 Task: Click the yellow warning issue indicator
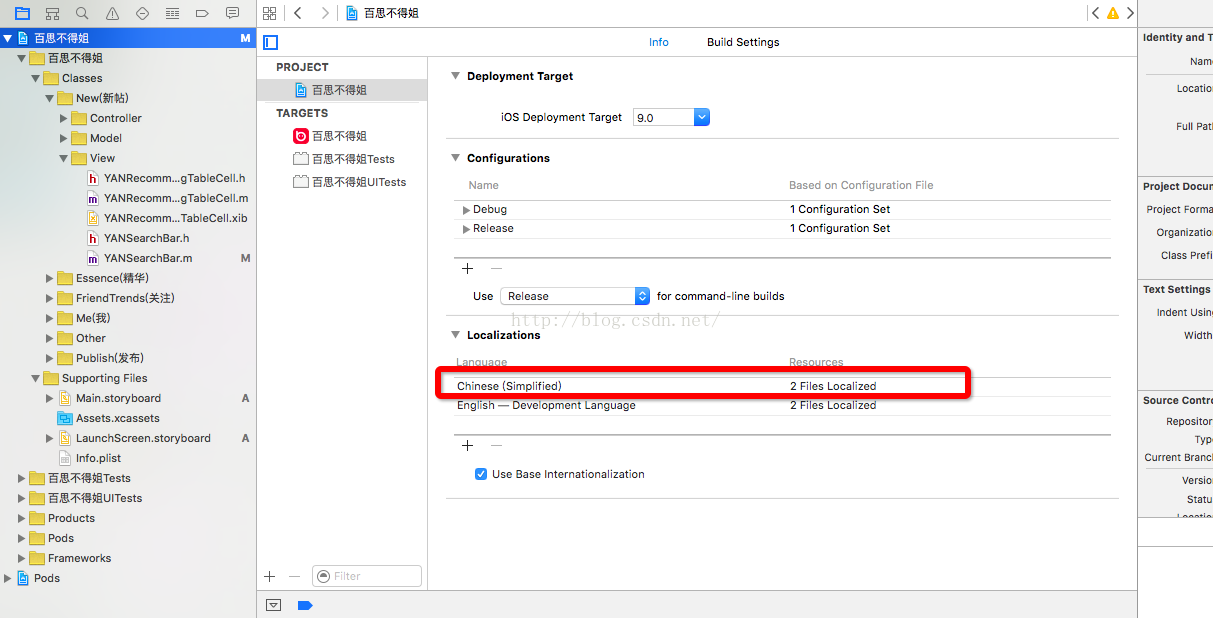pyautogui.click(x=1113, y=14)
